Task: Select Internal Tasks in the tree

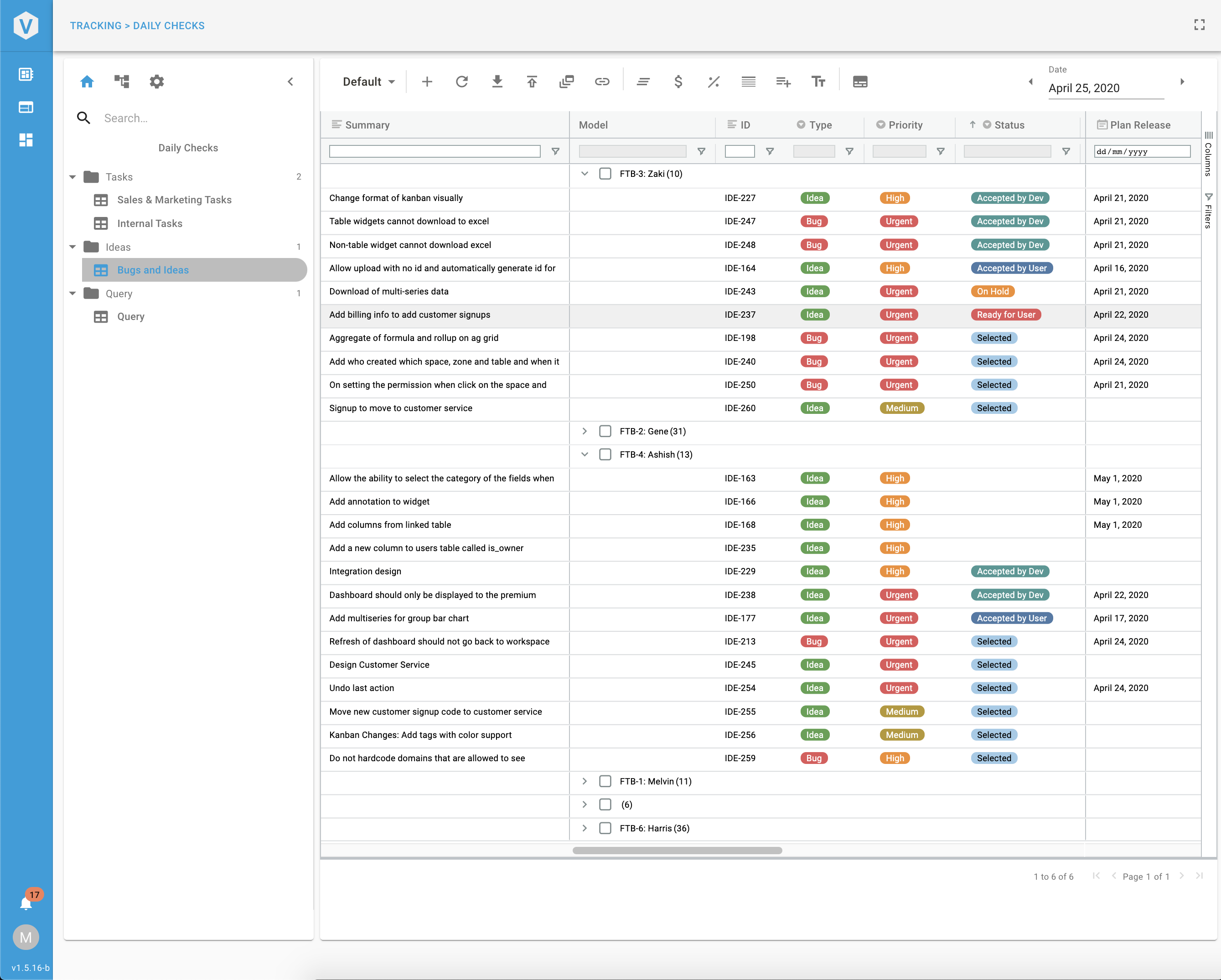Action: point(150,224)
